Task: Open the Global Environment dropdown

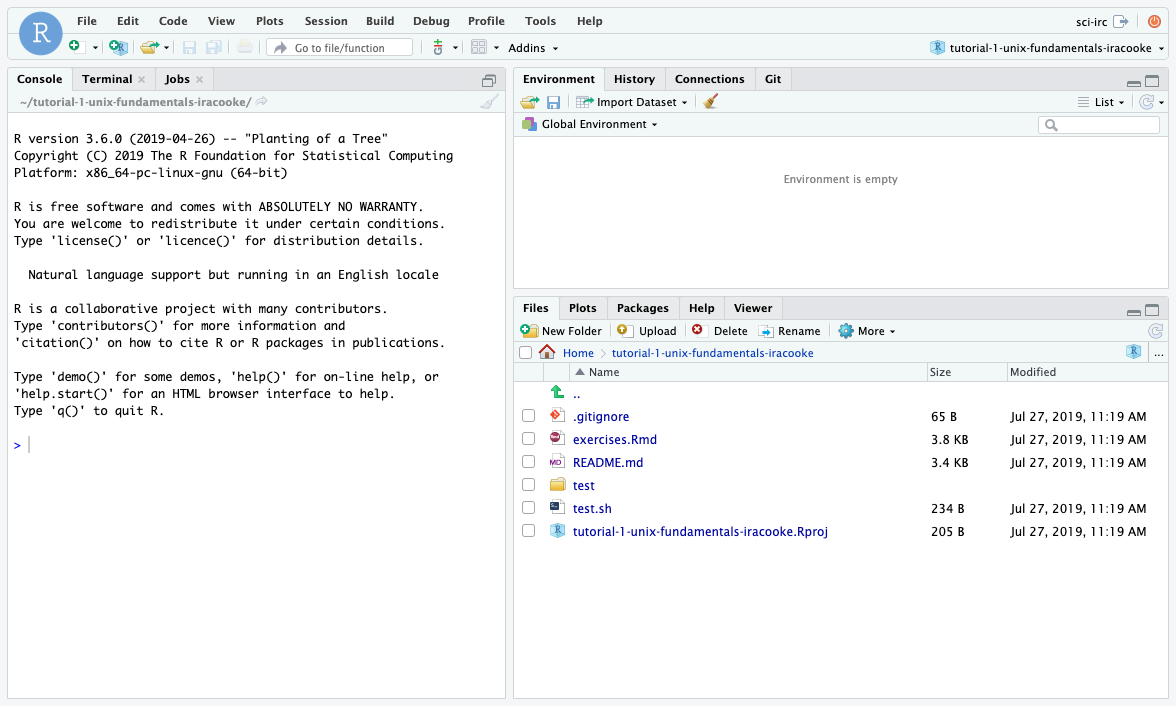Action: 599,125
